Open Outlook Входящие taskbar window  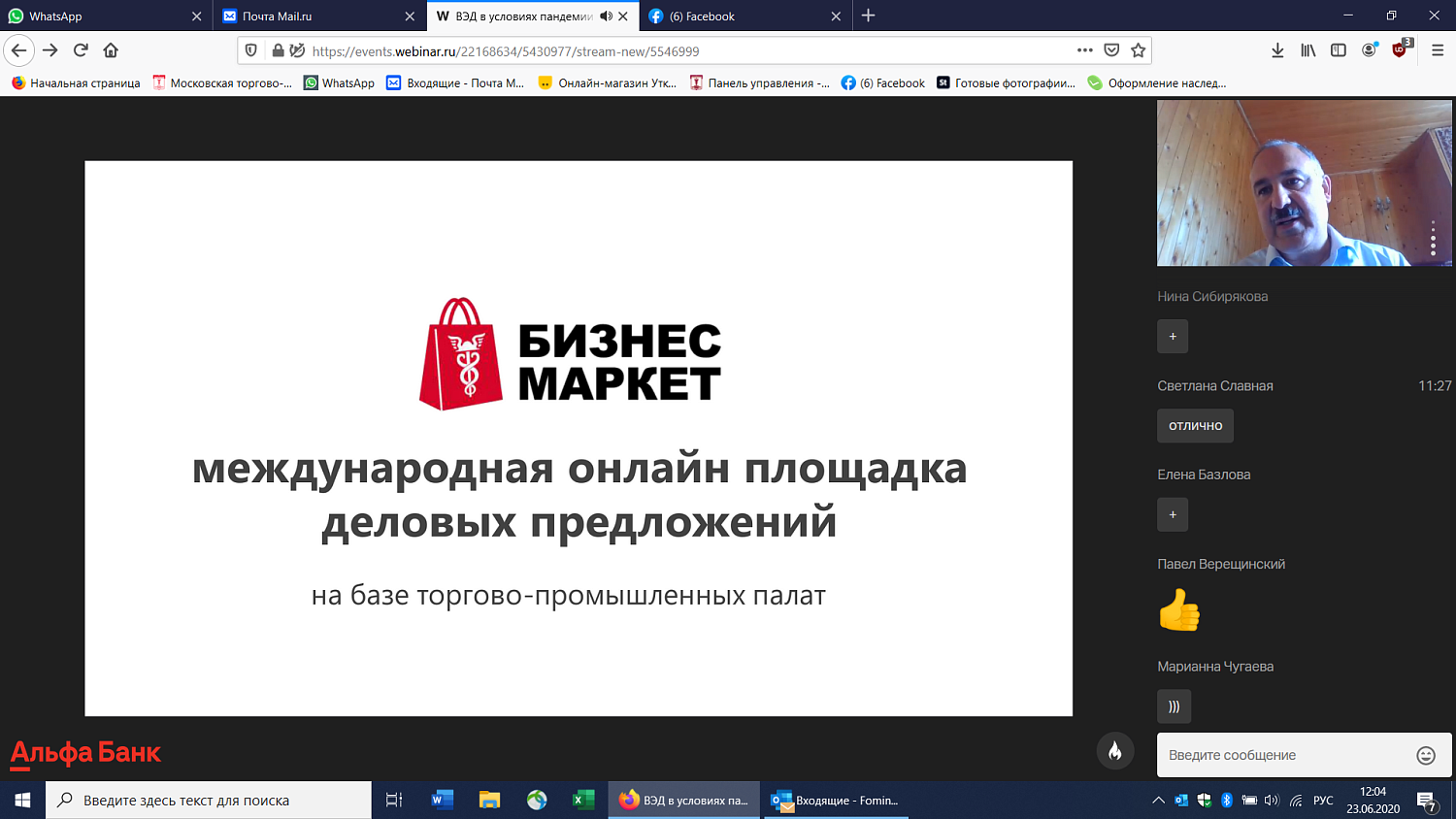coord(837,800)
